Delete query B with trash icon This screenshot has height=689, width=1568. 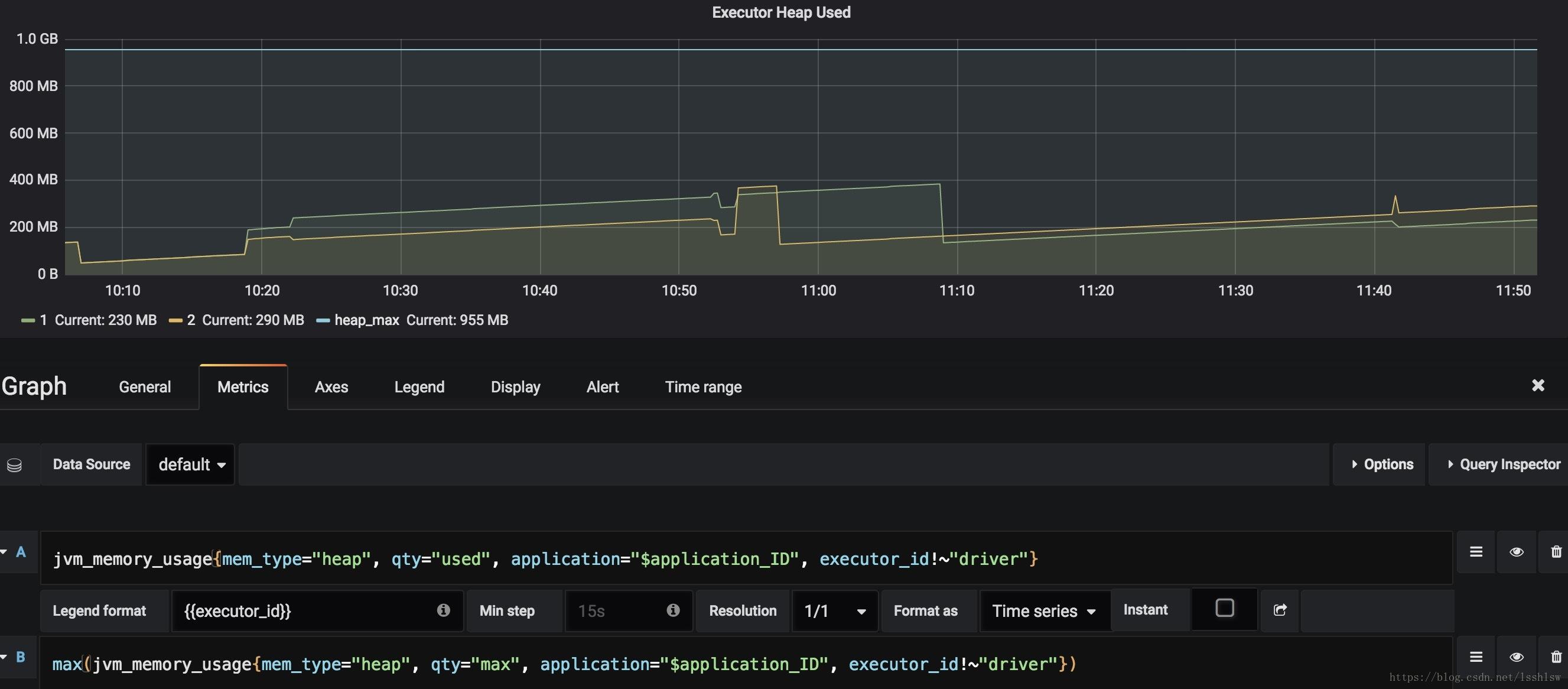pos(1556,656)
